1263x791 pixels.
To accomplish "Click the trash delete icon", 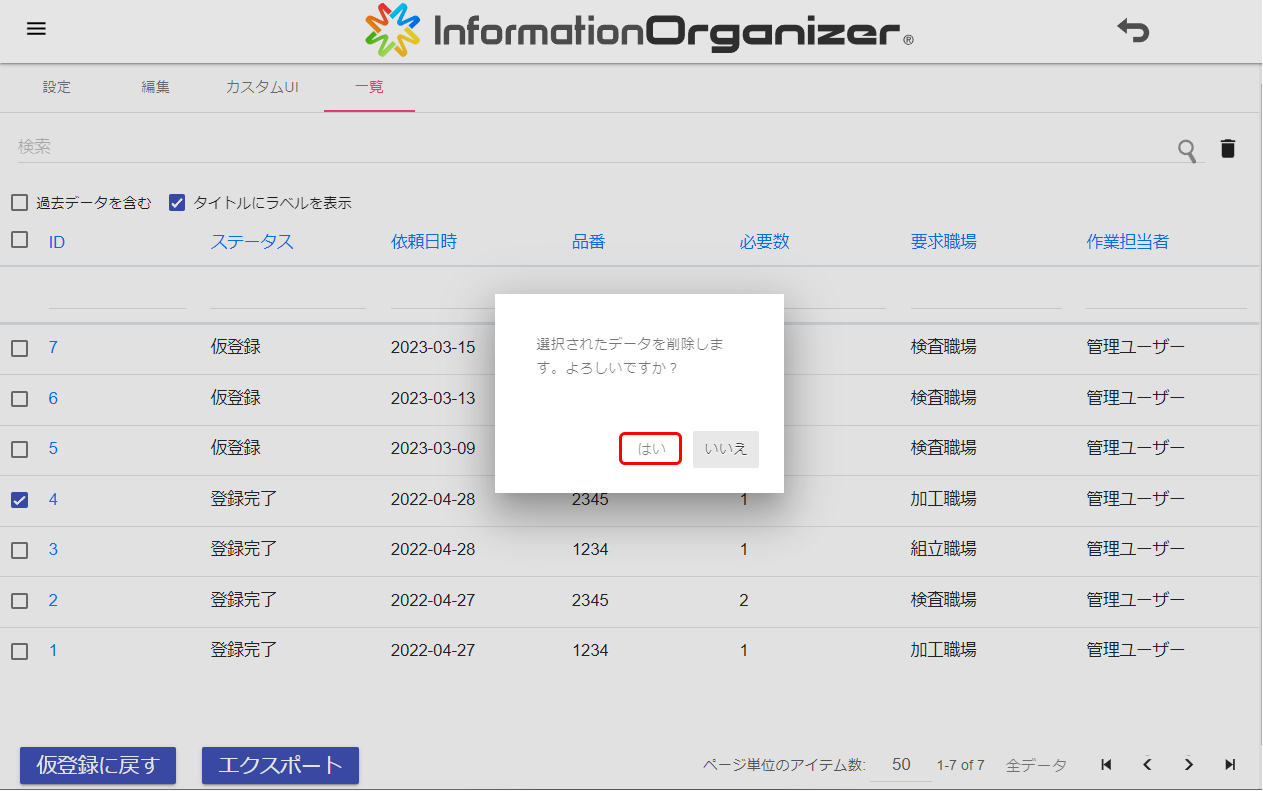I will (x=1228, y=149).
